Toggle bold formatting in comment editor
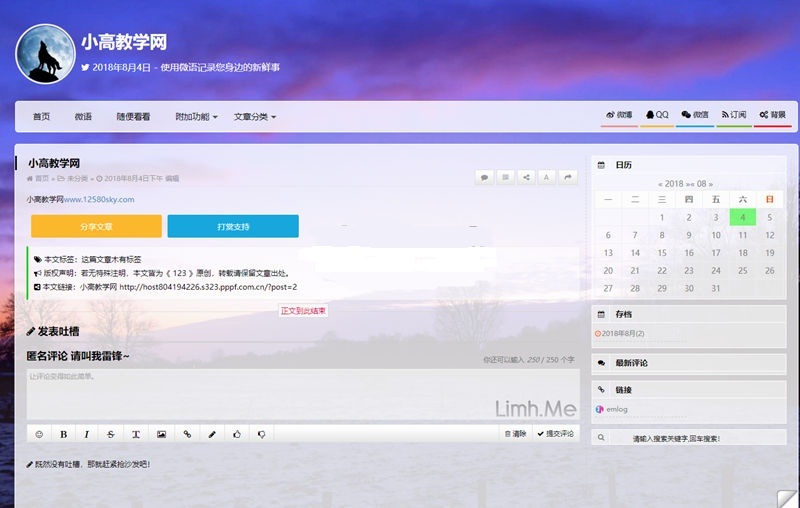 pyautogui.click(x=63, y=434)
